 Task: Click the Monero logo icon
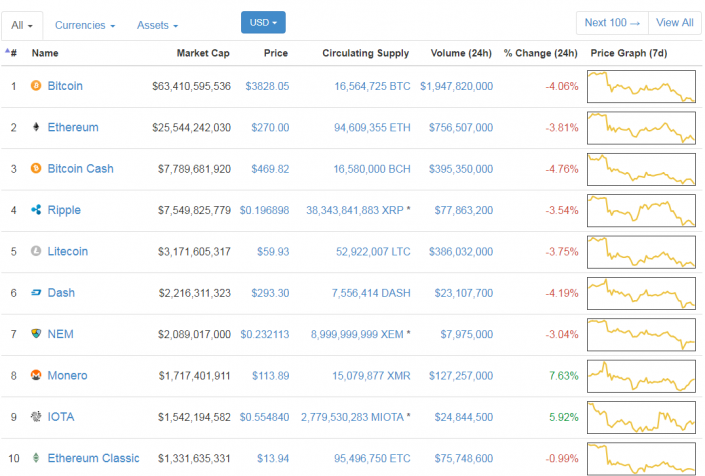click(37, 376)
